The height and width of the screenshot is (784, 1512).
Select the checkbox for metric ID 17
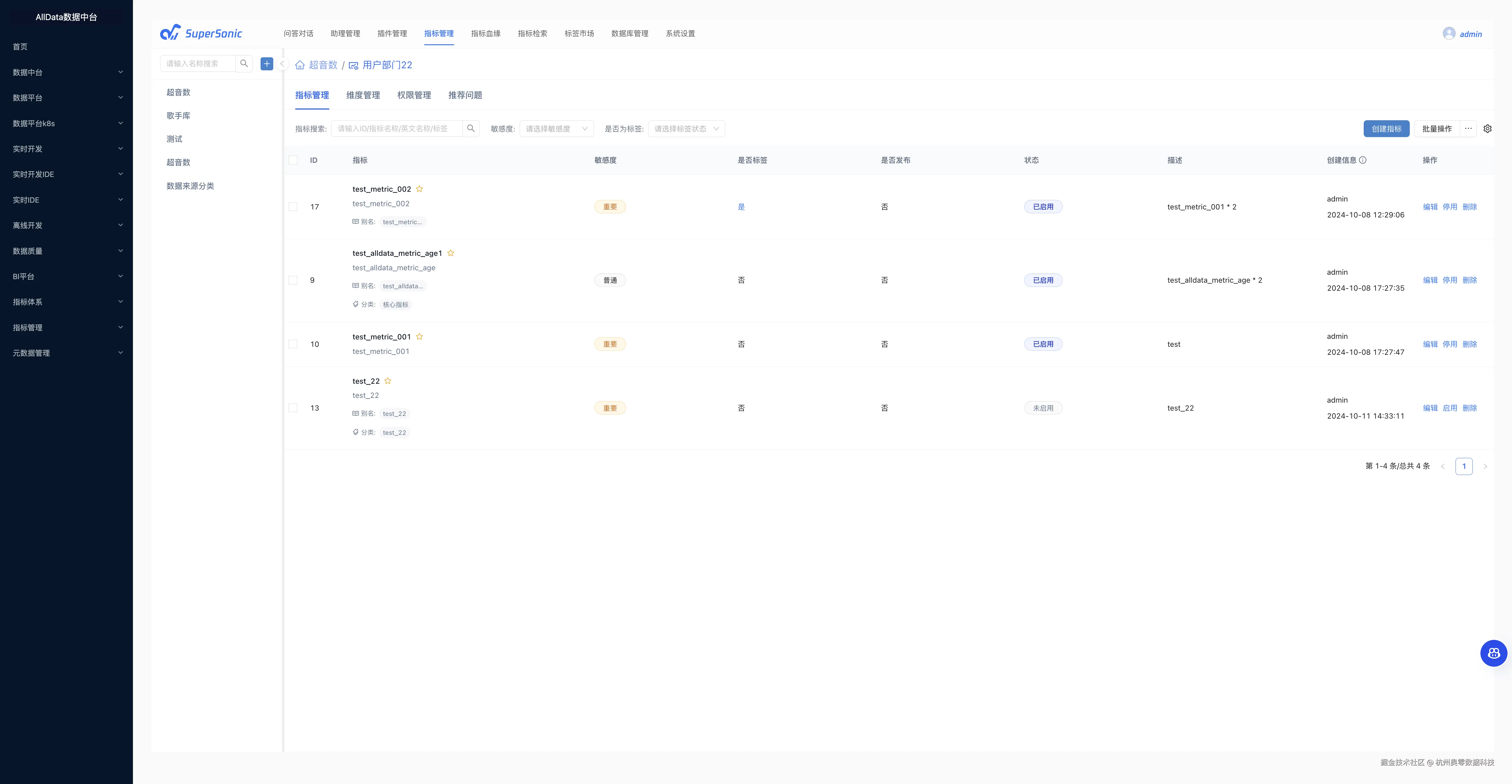(x=293, y=206)
